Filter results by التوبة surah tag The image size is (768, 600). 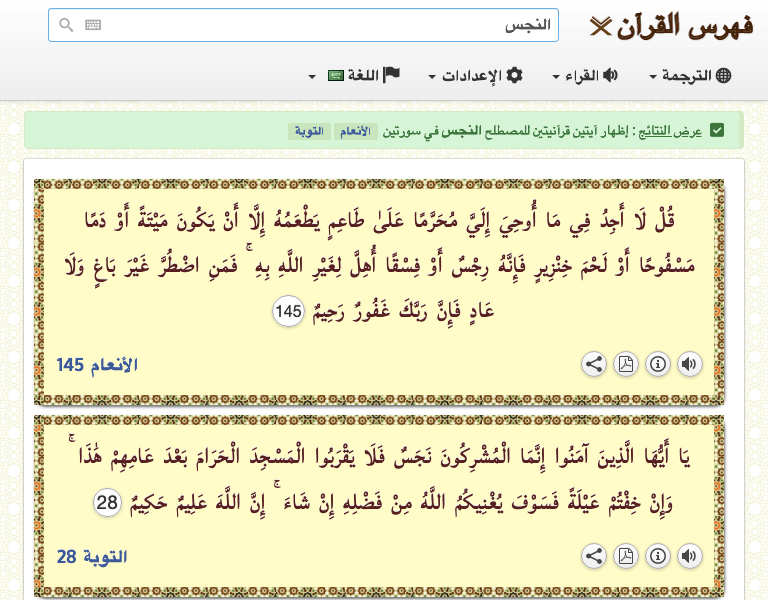(x=309, y=132)
